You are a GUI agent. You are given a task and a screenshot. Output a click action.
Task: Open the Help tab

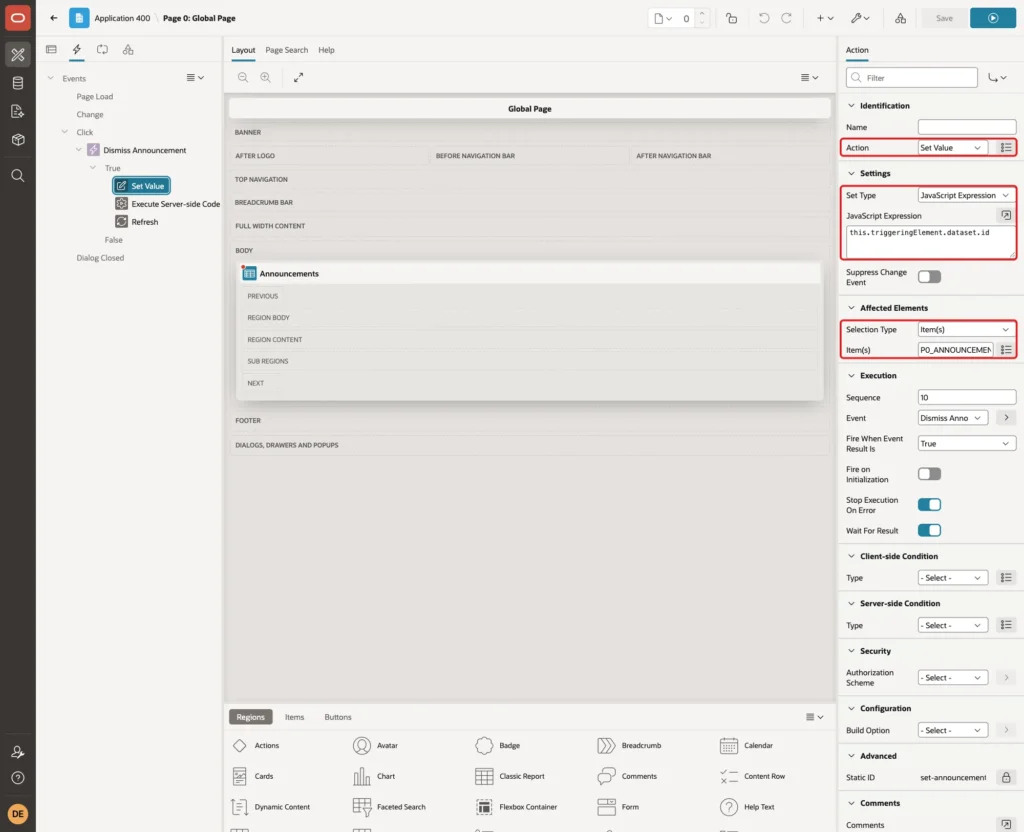(327, 50)
